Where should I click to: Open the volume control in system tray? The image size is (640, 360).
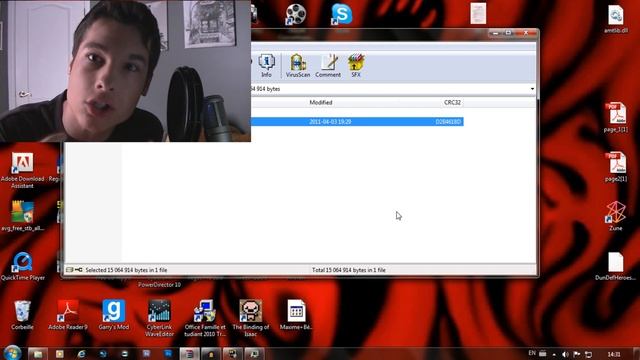tap(565, 354)
